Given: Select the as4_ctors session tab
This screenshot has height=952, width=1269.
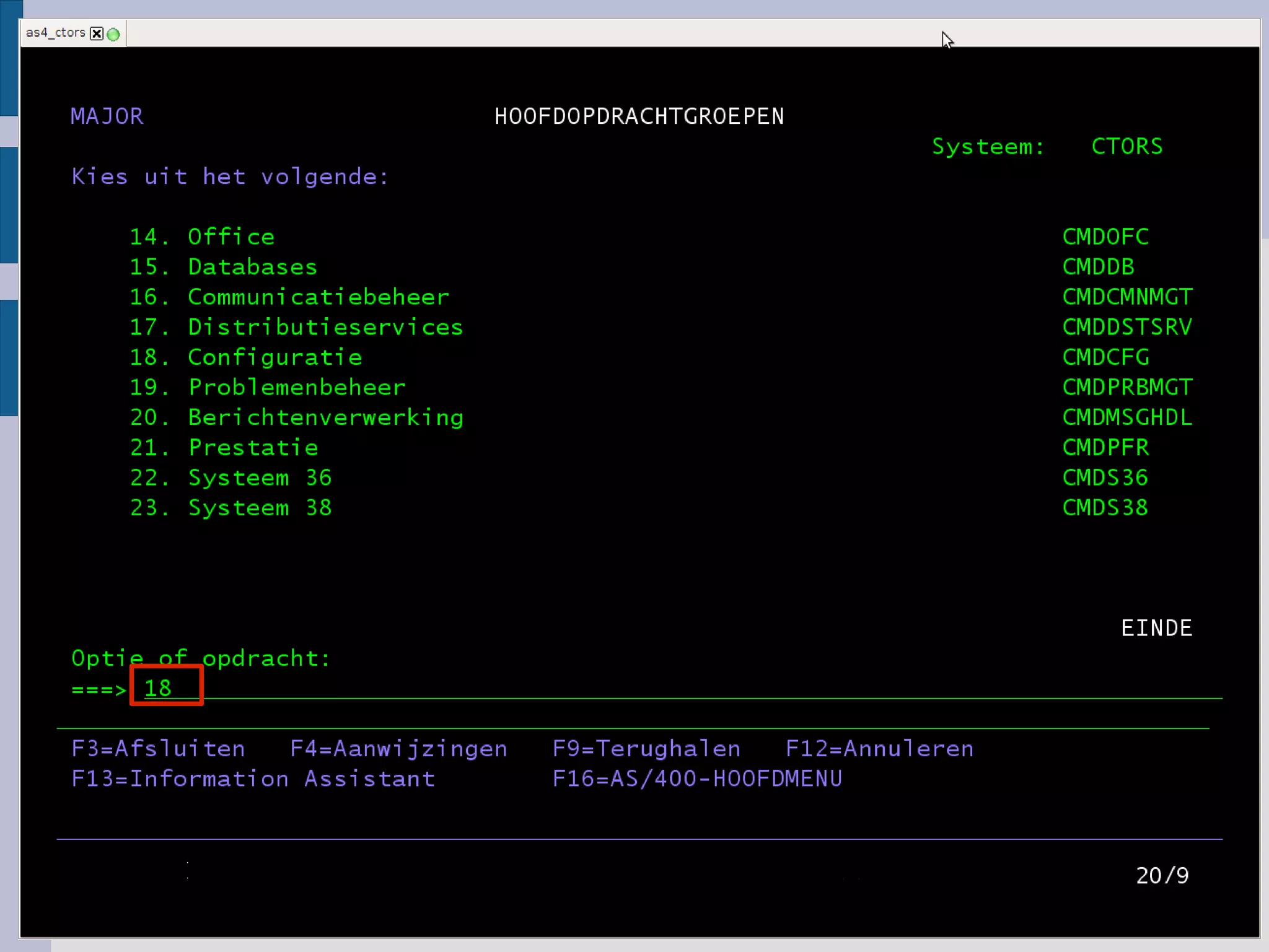Looking at the screenshot, I should coord(55,33).
